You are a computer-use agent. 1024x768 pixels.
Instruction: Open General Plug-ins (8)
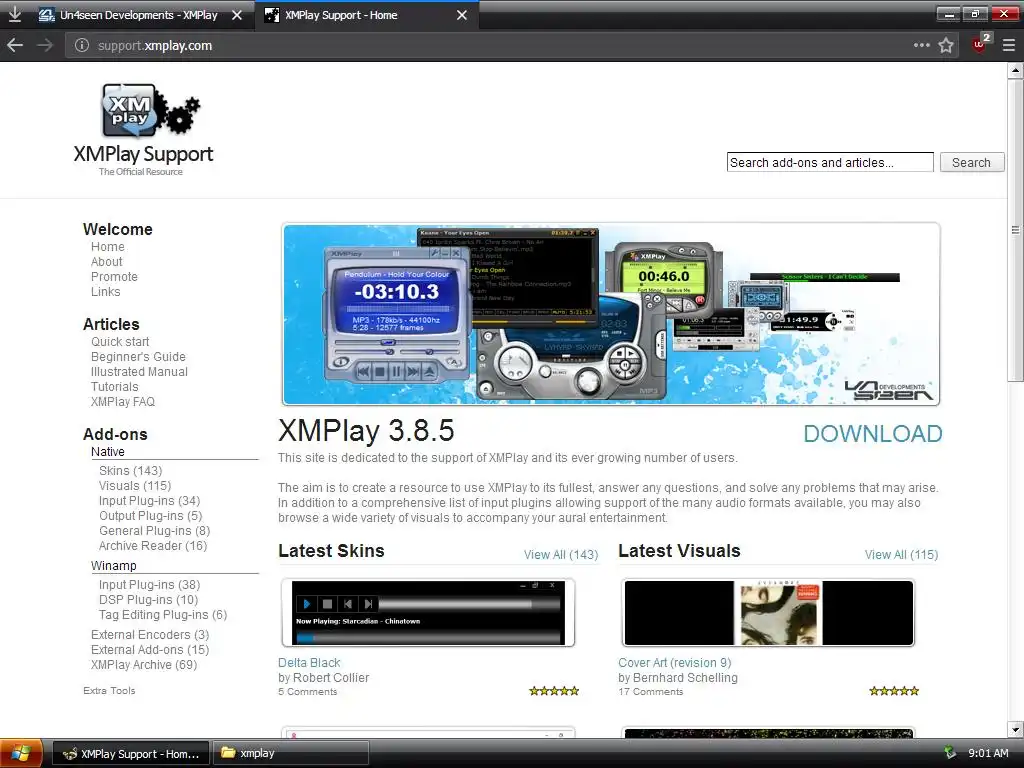coord(155,531)
